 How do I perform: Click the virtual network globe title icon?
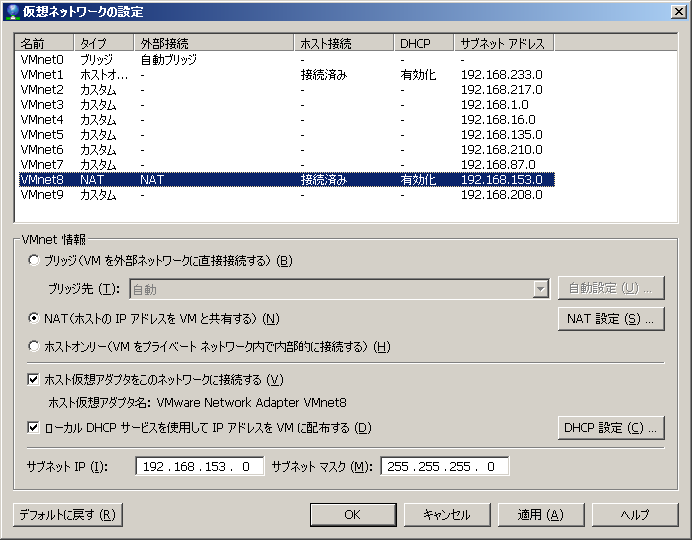pyautogui.click(x=13, y=11)
